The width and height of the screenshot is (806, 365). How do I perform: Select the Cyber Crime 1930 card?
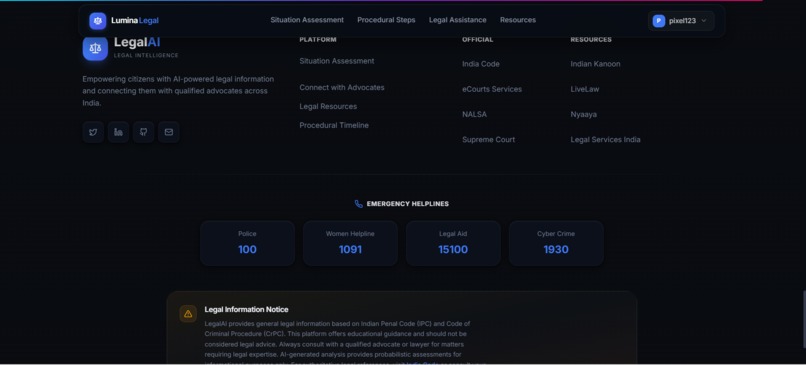click(x=556, y=243)
